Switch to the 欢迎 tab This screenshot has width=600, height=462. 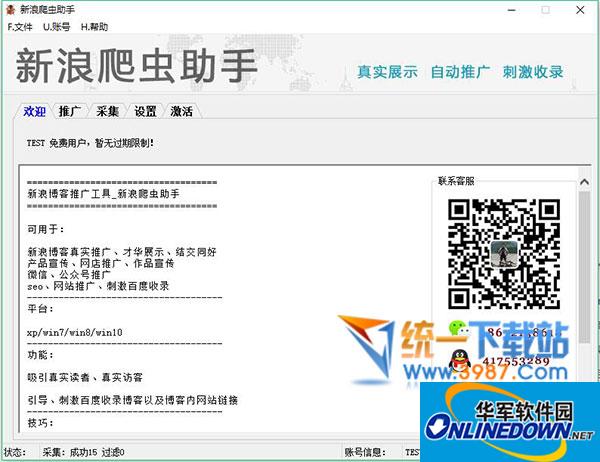click(x=34, y=111)
